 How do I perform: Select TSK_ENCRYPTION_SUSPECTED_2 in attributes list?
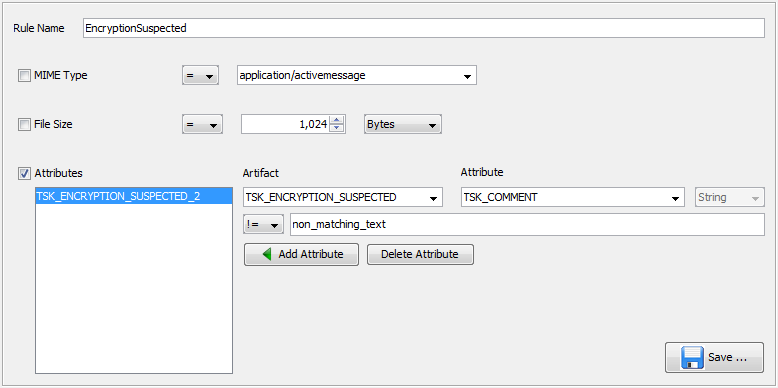coord(134,196)
